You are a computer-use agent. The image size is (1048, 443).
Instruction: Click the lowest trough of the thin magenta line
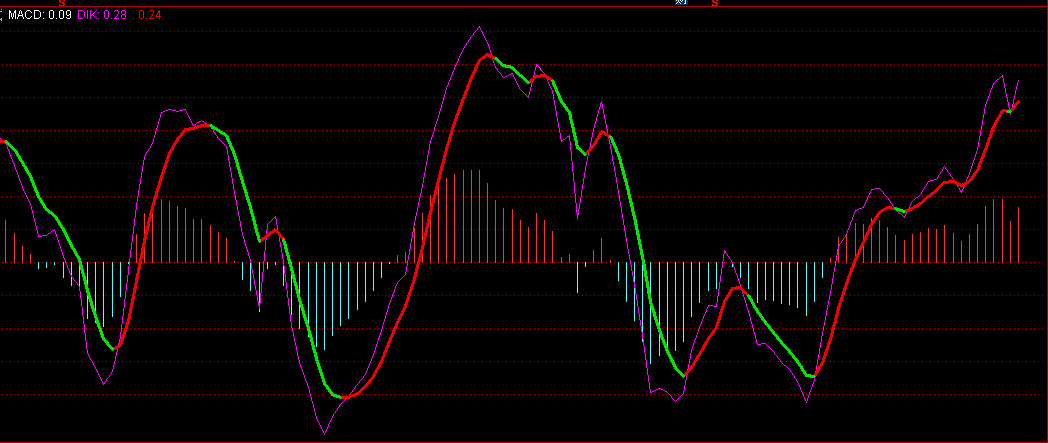(x=325, y=434)
